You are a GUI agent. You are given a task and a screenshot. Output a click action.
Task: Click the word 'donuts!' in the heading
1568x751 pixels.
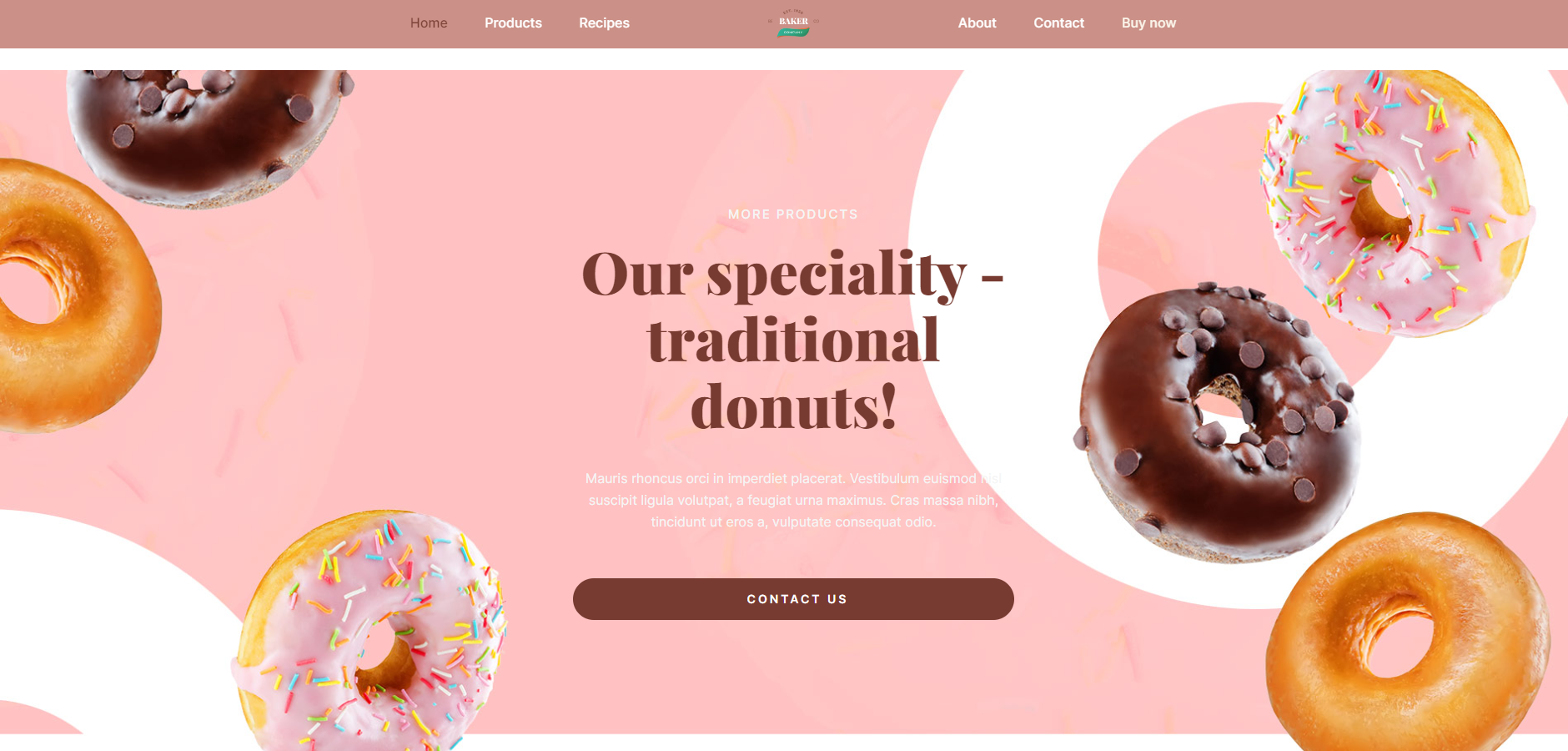793,407
